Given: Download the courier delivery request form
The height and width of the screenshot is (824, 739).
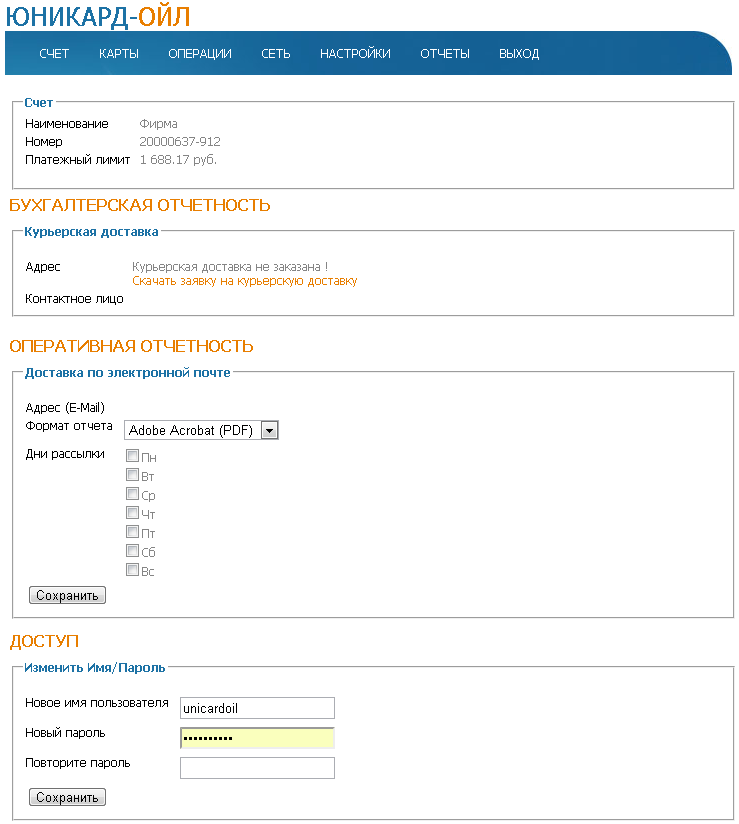Looking at the screenshot, I should [244, 281].
